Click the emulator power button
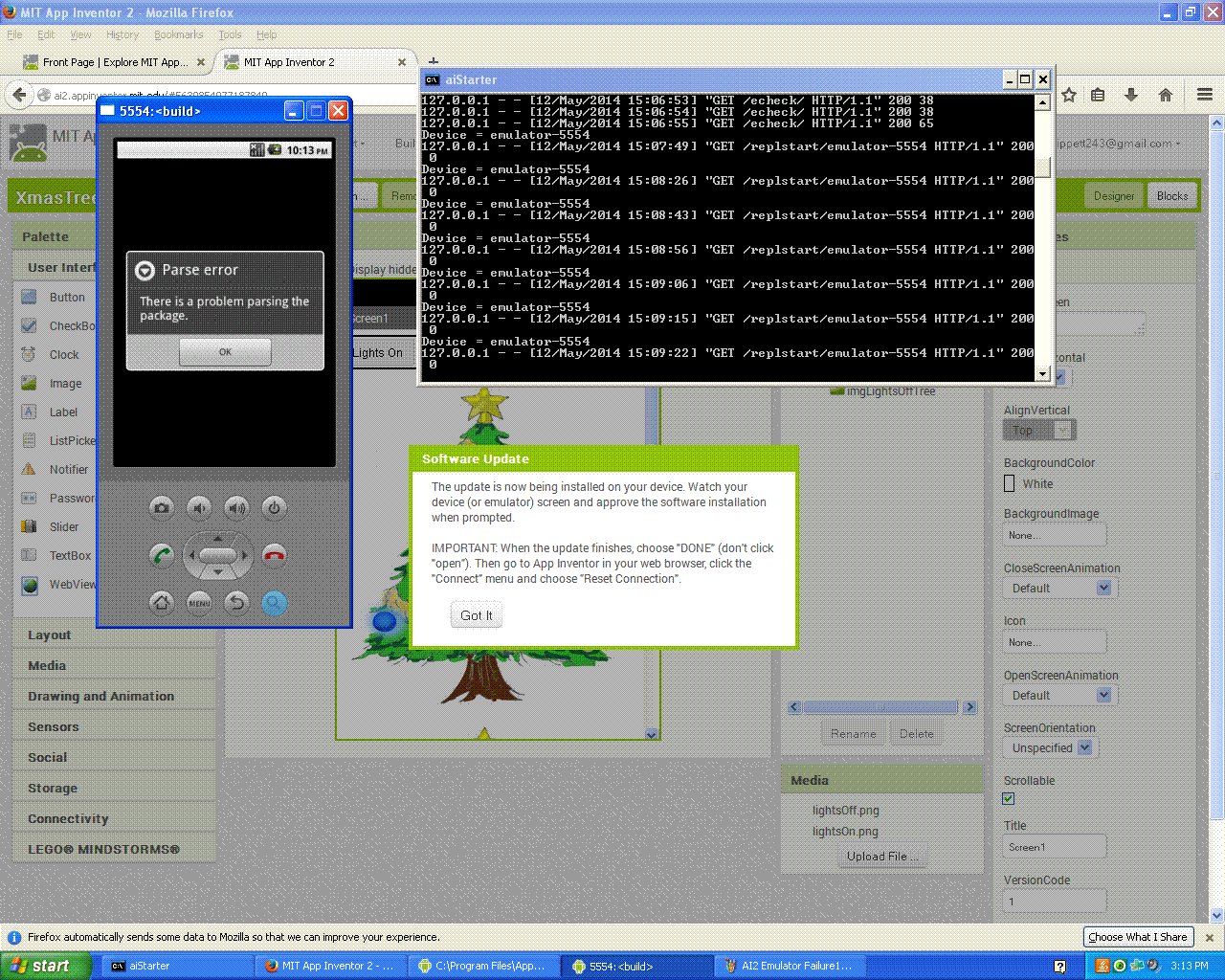 [274, 508]
